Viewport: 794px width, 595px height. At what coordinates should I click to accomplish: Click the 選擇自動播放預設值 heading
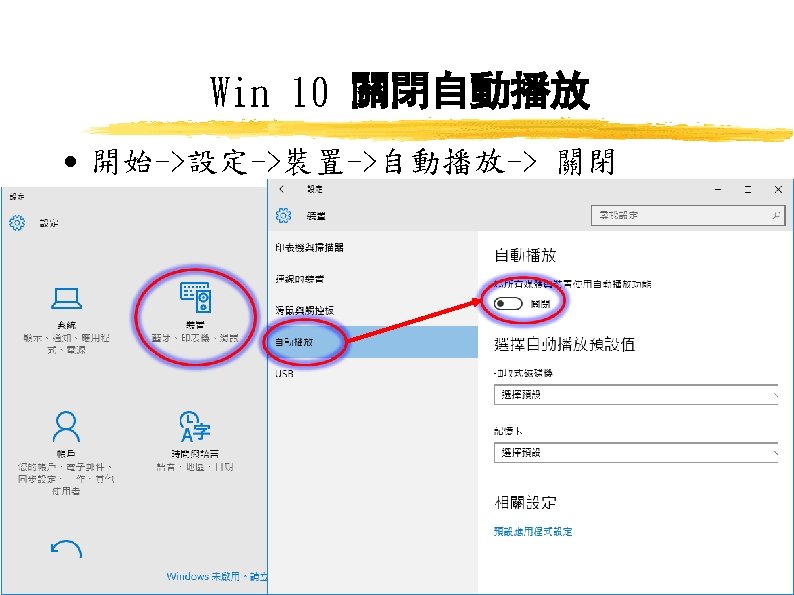[x=564, y=344]
